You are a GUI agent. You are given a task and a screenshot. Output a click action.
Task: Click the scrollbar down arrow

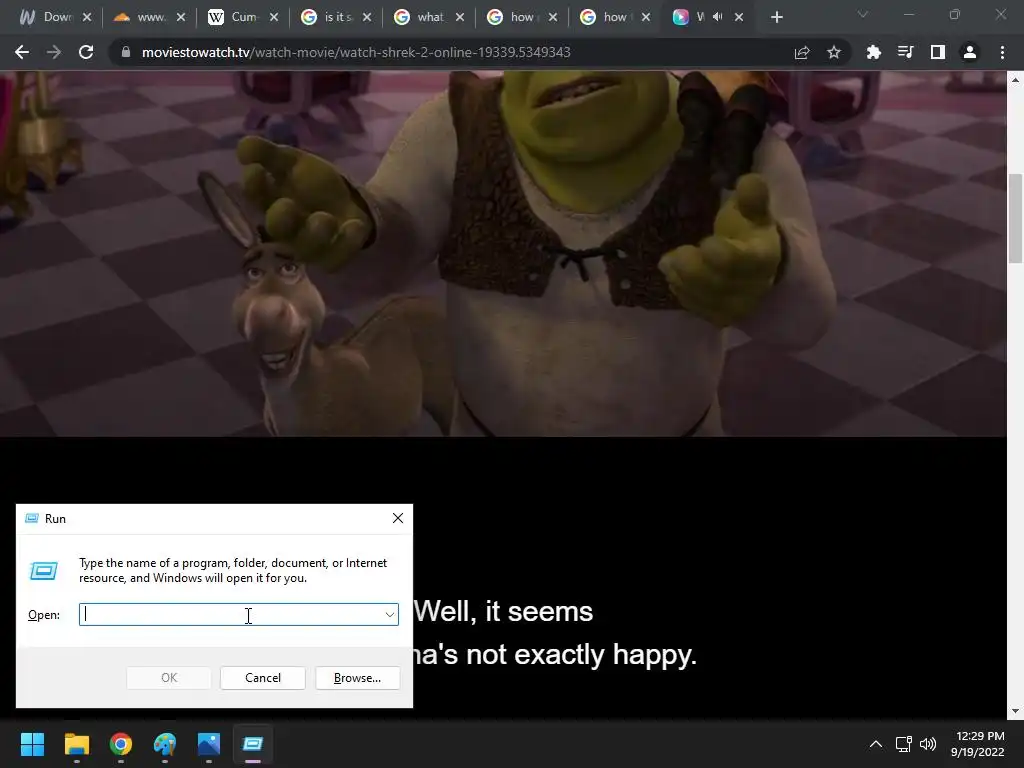tap(1015, 711)
